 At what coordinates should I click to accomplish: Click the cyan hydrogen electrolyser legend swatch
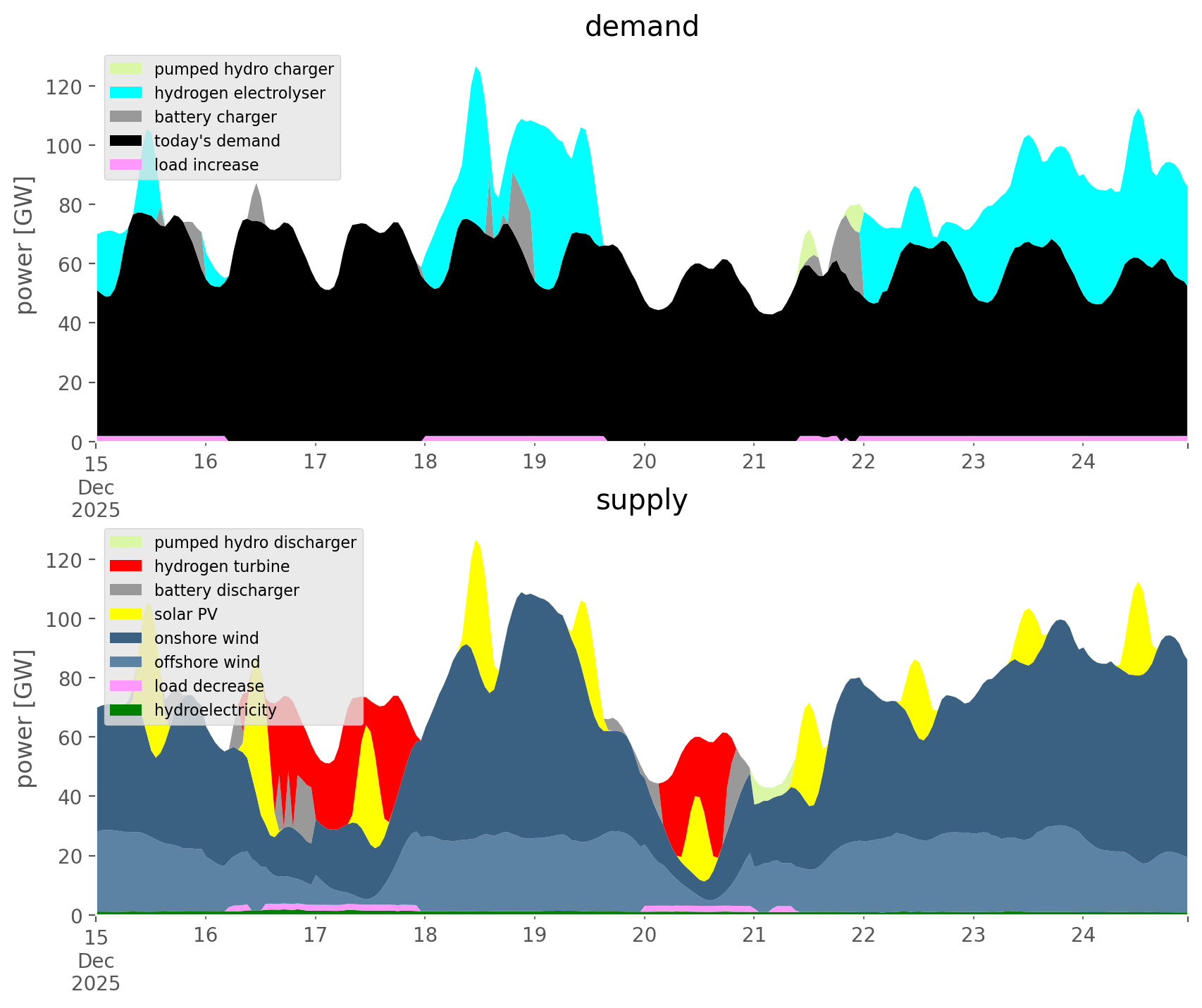click(x=126, y=93)
